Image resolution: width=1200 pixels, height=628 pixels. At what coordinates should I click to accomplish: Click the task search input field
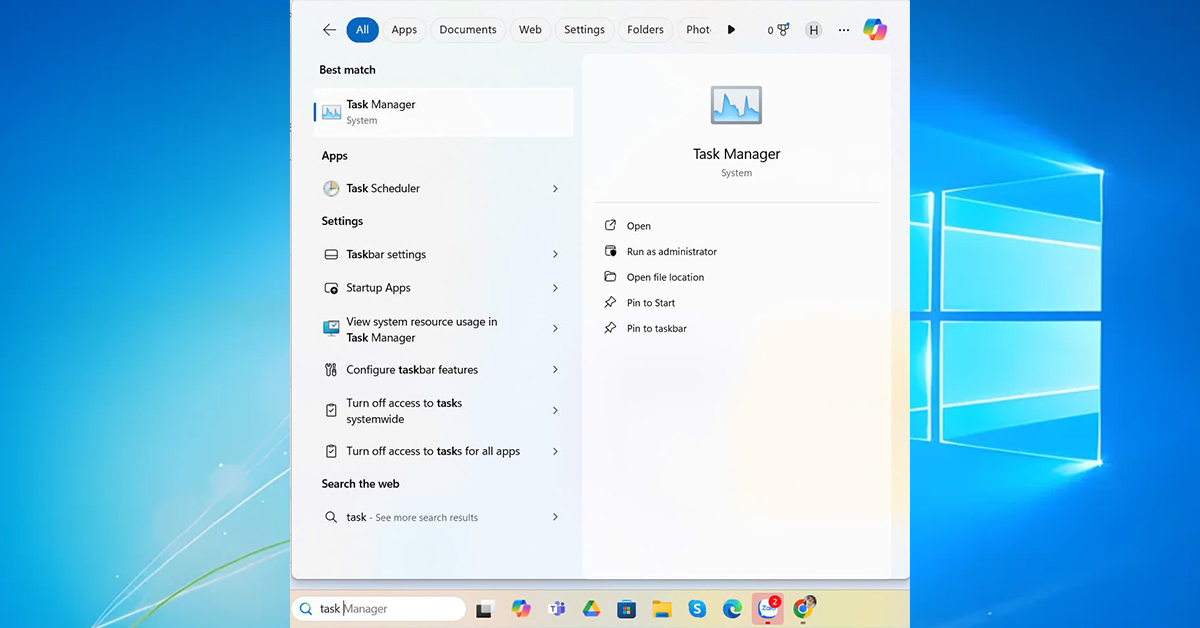click(x=380, y=608)
